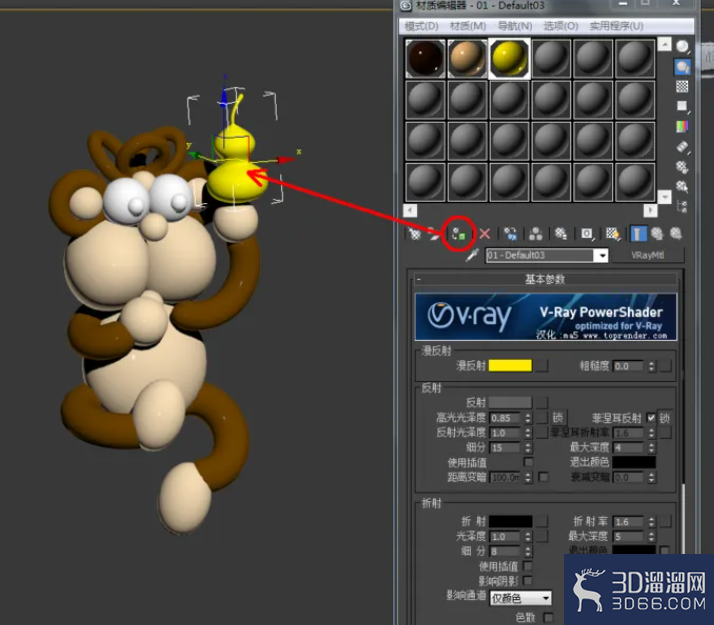This screenshot has width=714, height=625.
Task: Toggle the Show End Result icon
Action: click(638, 234)
